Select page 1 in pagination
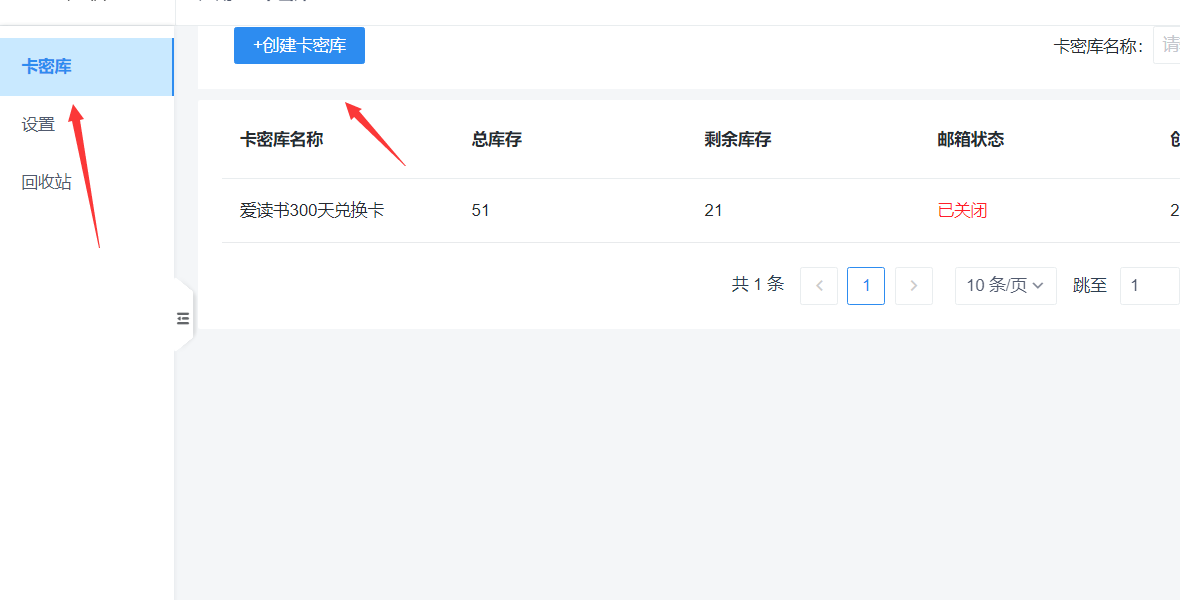The height and width of the screenshot is (600, 1180). tap(866, 285)
